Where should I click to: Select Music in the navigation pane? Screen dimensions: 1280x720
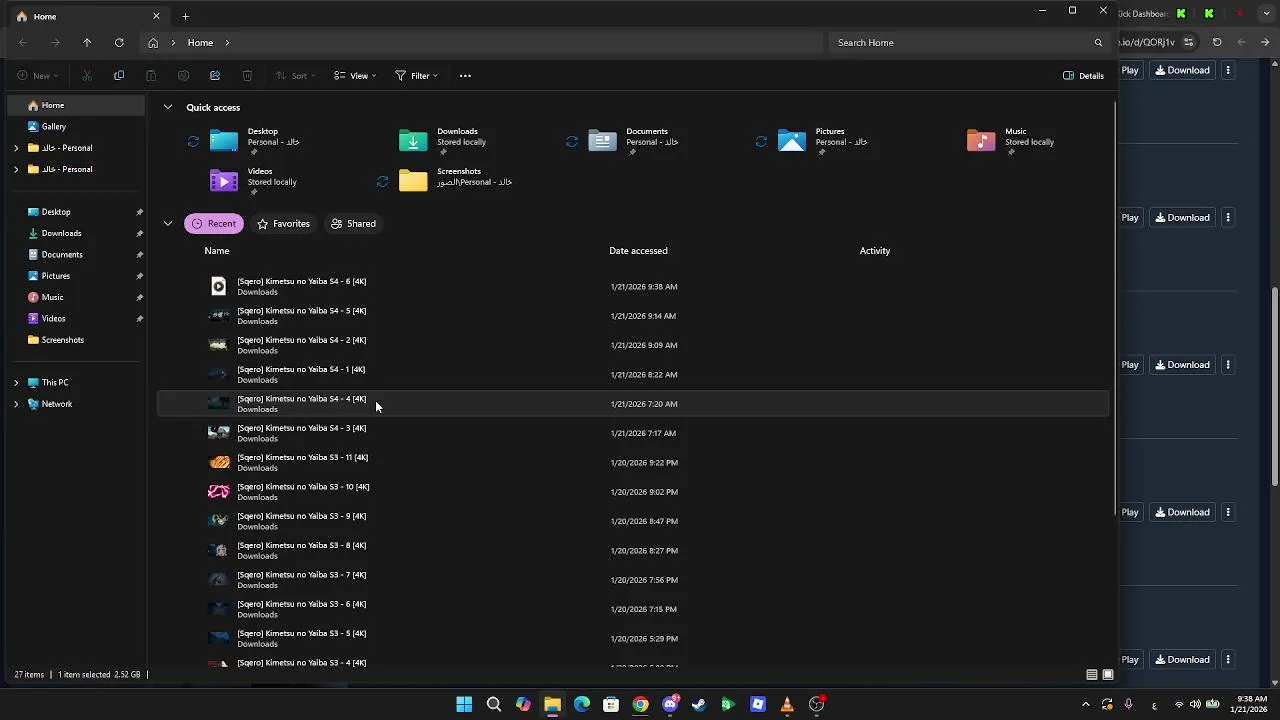point(76,297)
